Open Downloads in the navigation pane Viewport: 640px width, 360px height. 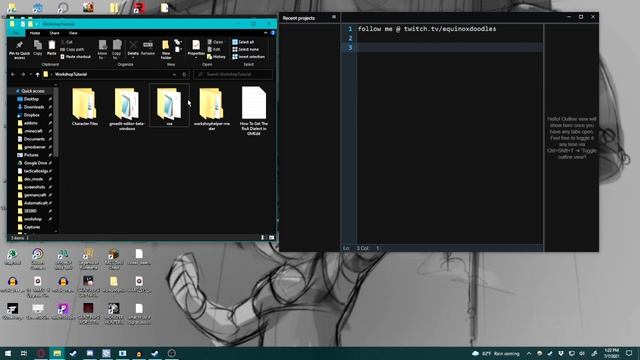pos(33,107)
